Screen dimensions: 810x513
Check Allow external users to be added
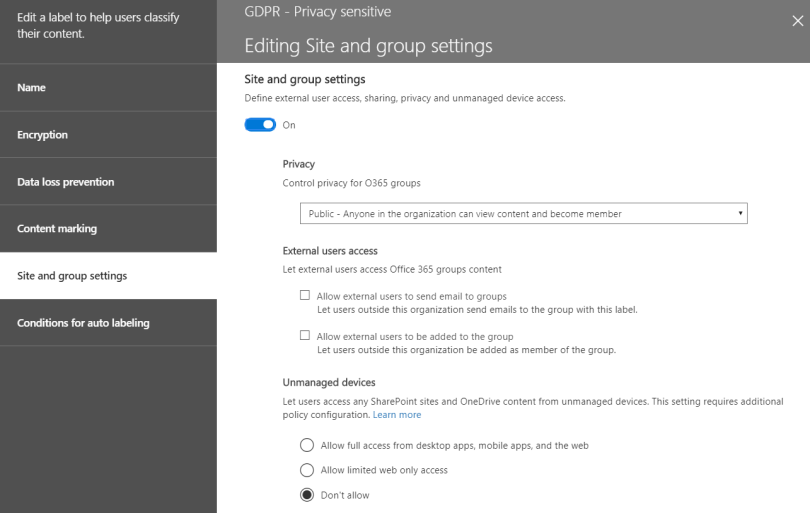pos(305,336)
